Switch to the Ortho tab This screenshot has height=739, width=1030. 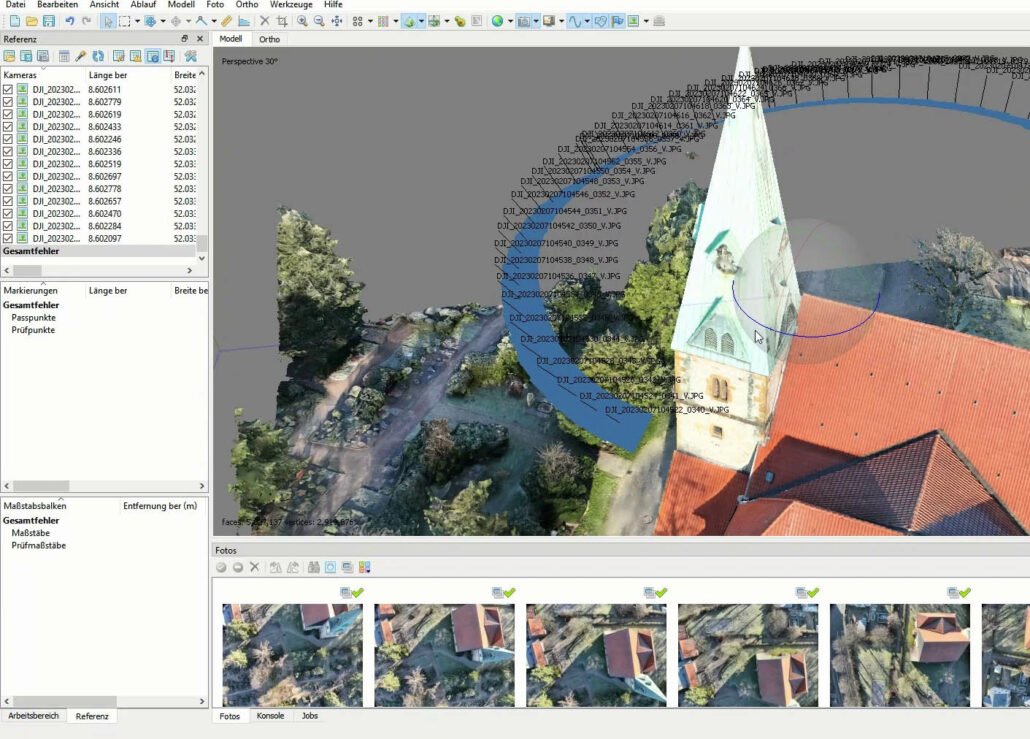tap(269, 39)
